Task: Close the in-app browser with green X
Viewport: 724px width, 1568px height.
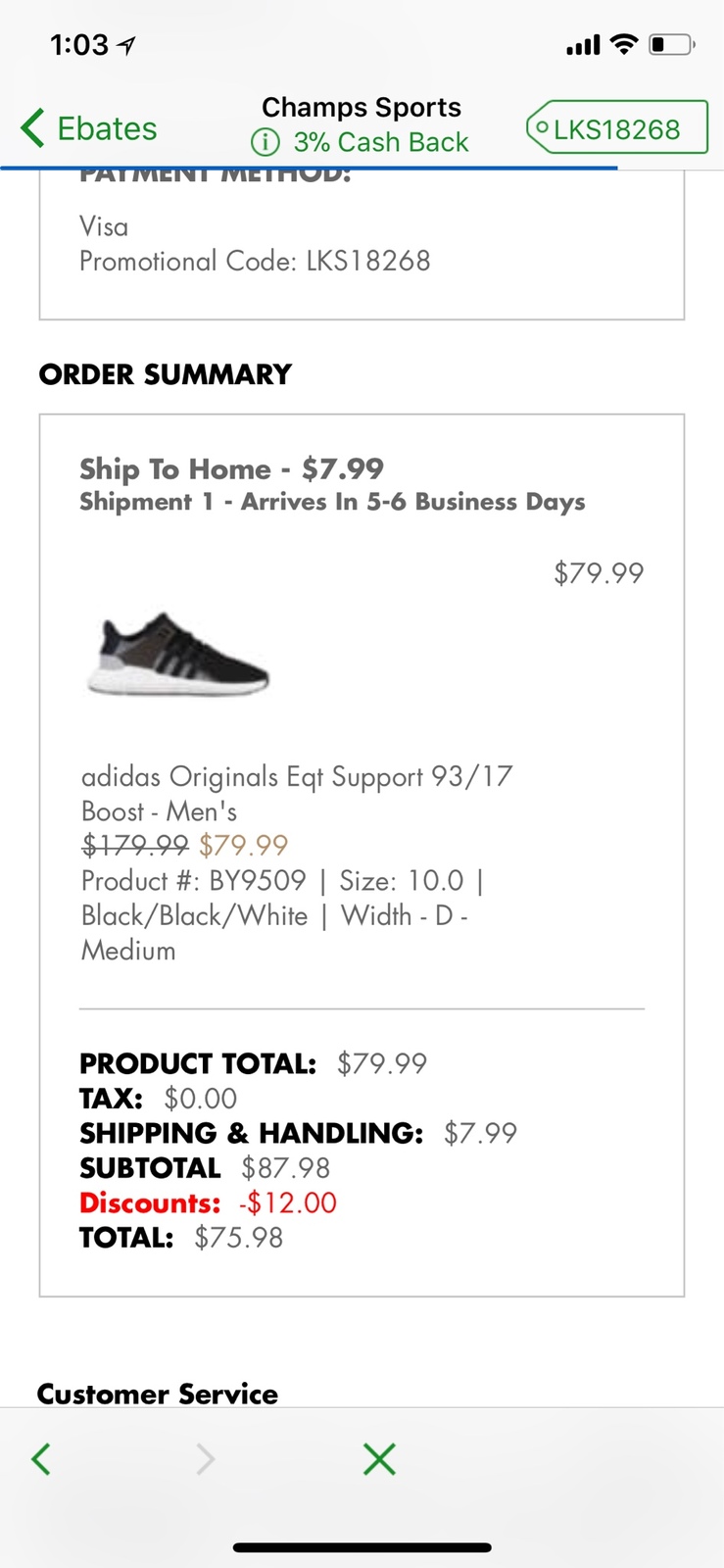Action: point(379,1459)
